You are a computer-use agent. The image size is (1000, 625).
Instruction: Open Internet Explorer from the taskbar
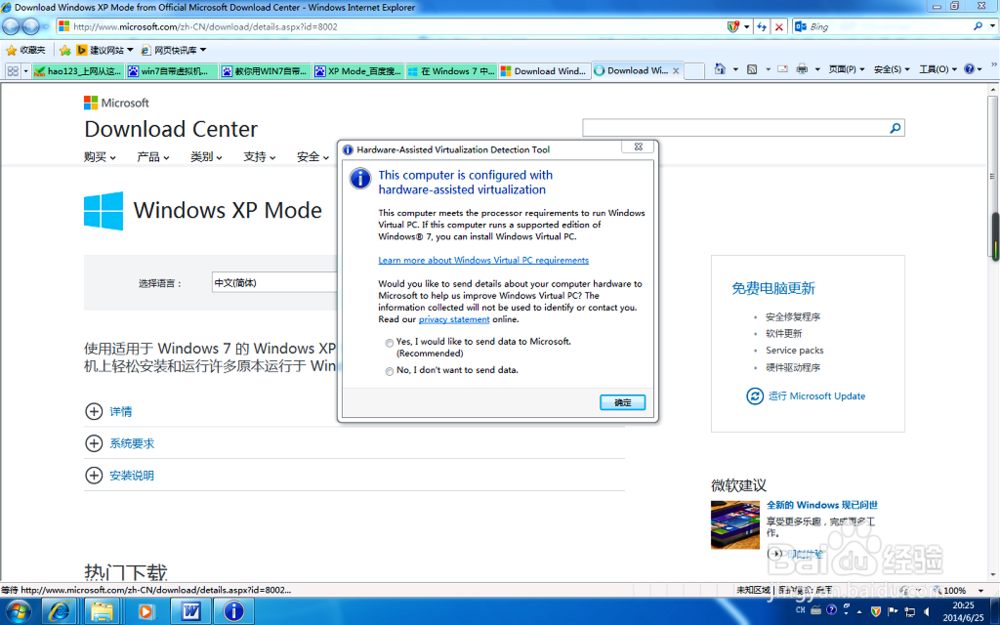[60, 612]
